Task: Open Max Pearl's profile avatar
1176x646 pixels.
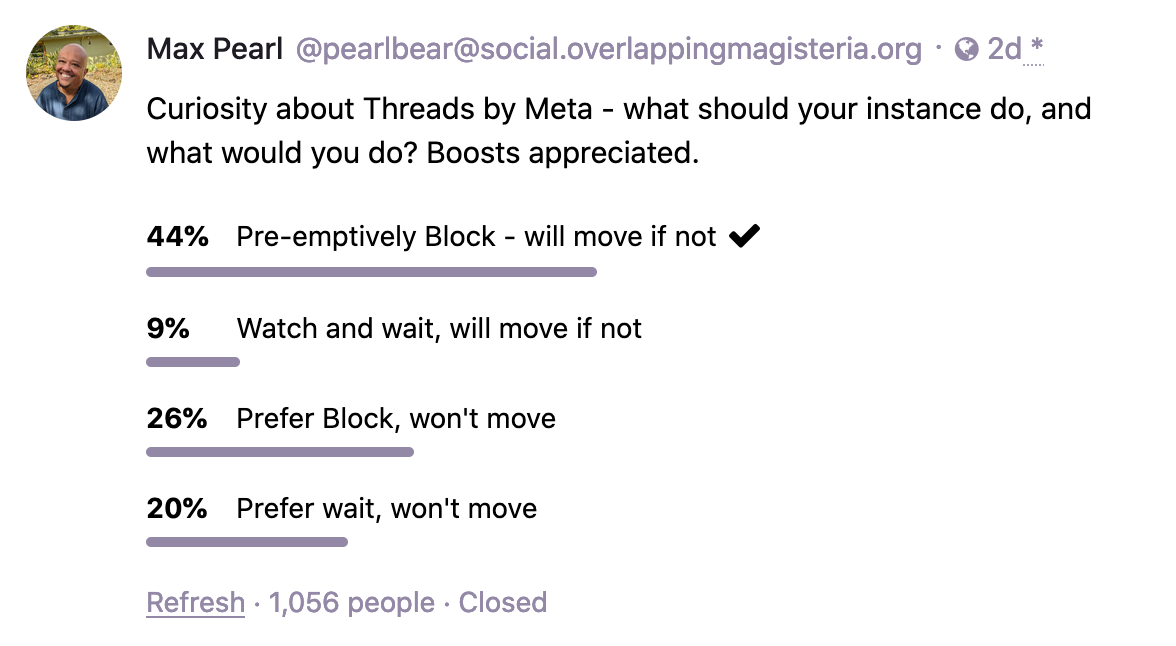Action: tap(73, 72)
